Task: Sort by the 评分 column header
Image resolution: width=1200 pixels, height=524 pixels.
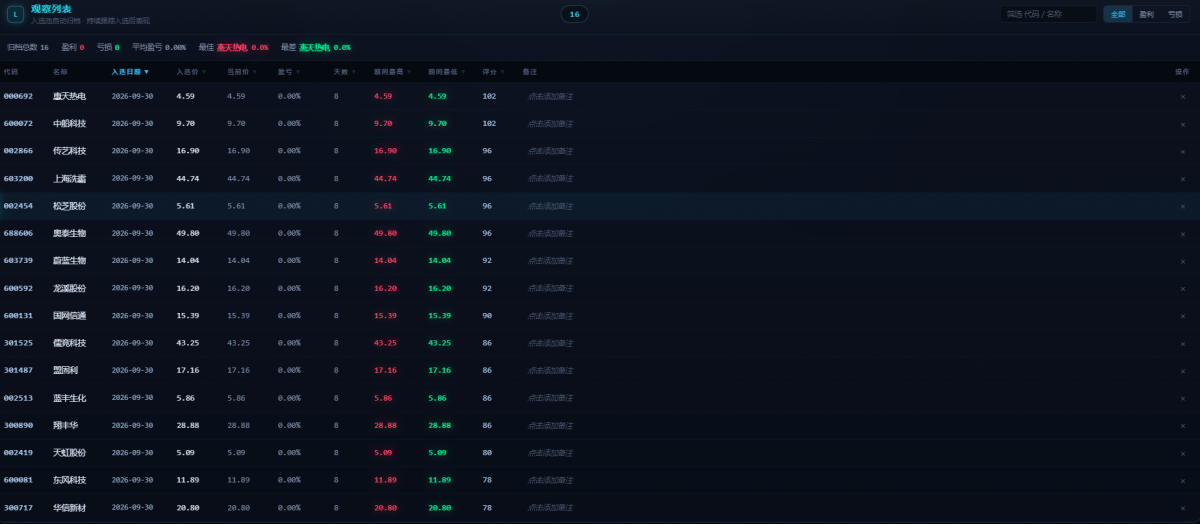Action: 493,72
